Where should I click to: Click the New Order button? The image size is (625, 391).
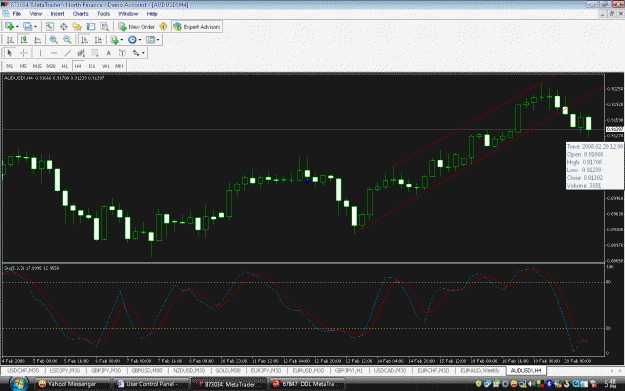click(x=137, y=27)
